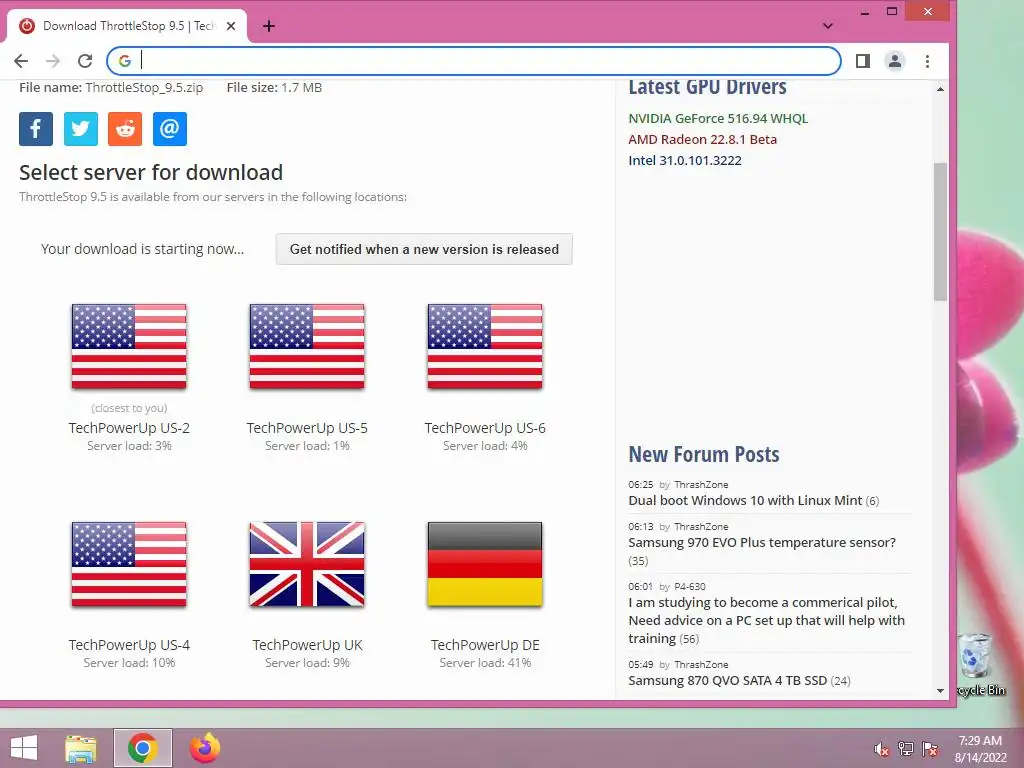Open commercial pilot PC setup forum post
The width and height of the screenshot is (1024, 768).
coord(766,620)
